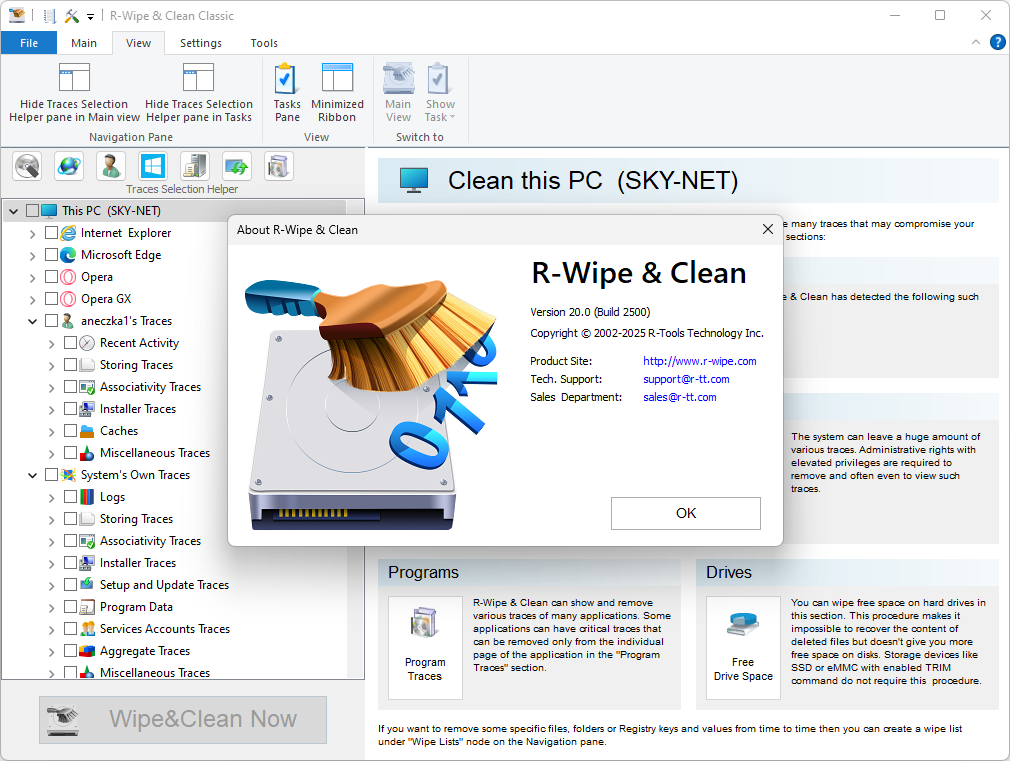Select Installer Traces under aneczka1's Traces

pos(138,409)
